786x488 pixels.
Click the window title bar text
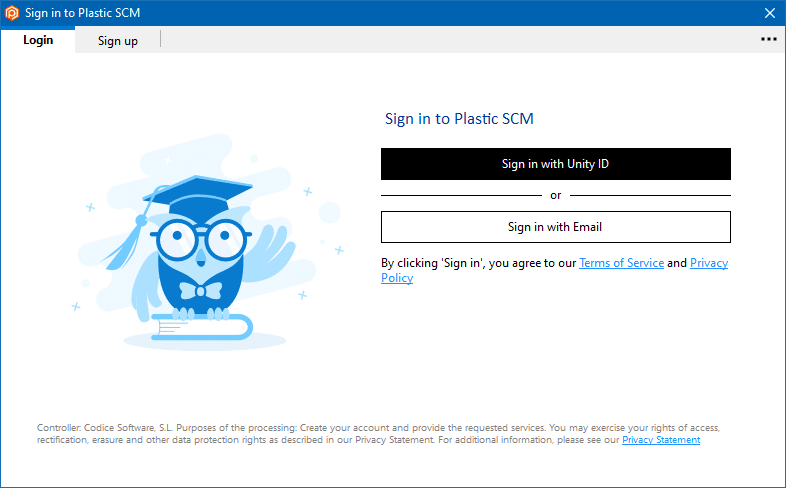coord(83,13)
